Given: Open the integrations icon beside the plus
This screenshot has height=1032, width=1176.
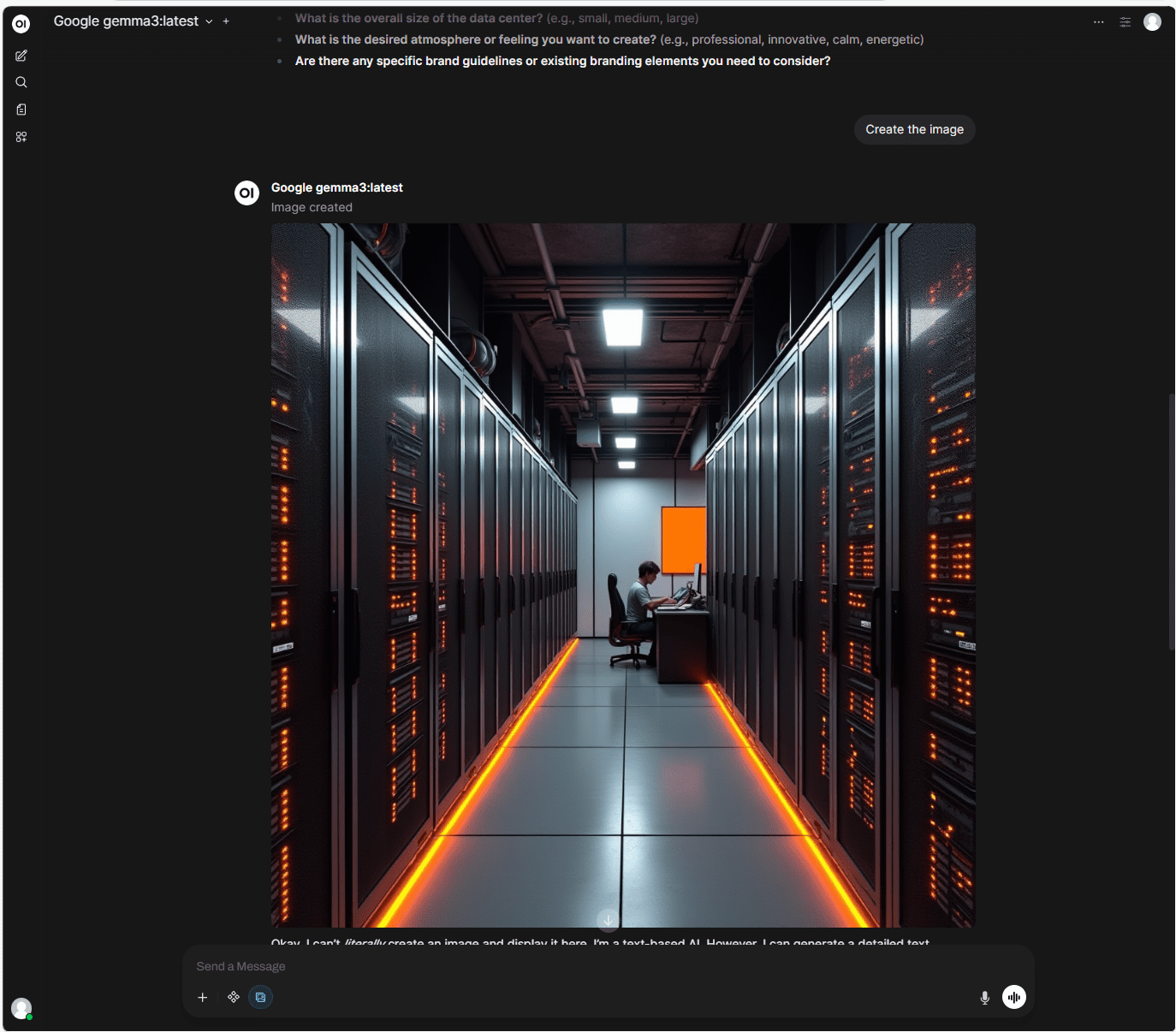Looking at the screenshot, I should tap(234, 997).
